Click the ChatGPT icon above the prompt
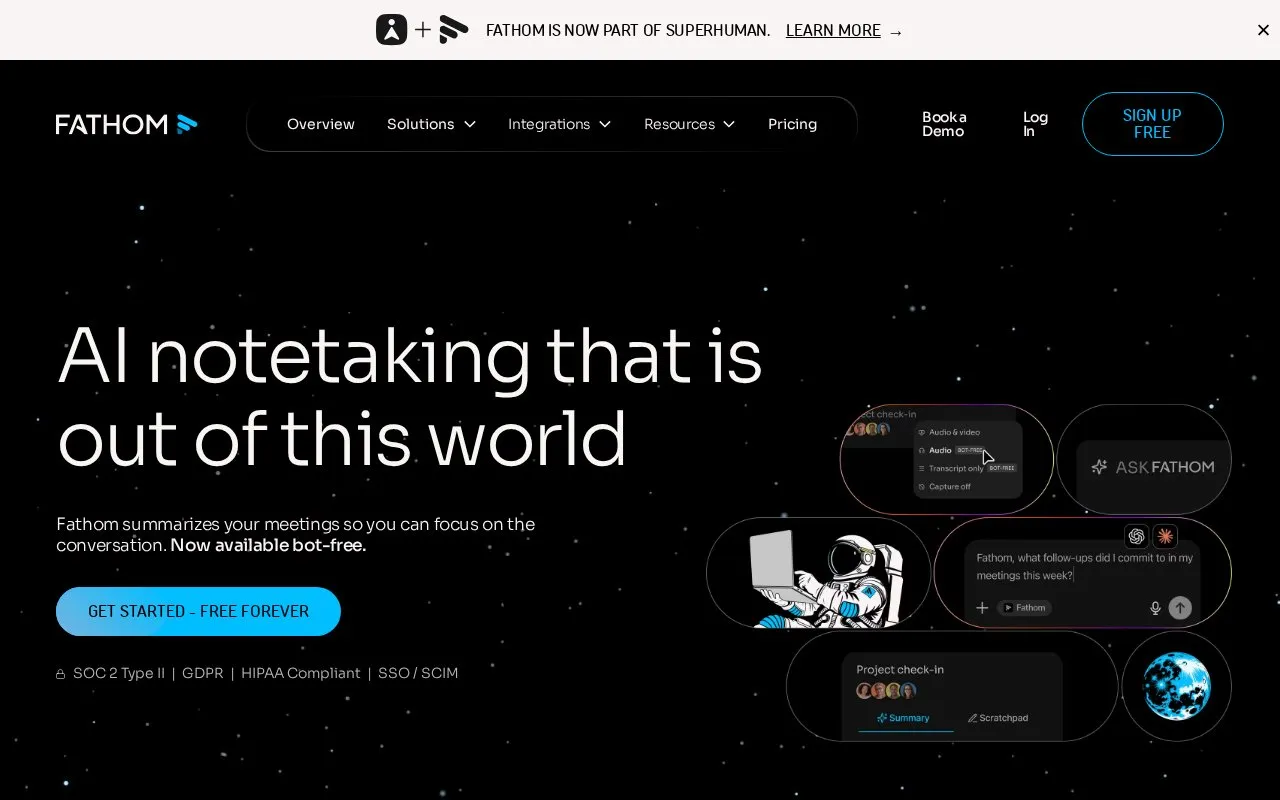The width and height of the screenshot is (1280, 800). [x=1136, y=536]
